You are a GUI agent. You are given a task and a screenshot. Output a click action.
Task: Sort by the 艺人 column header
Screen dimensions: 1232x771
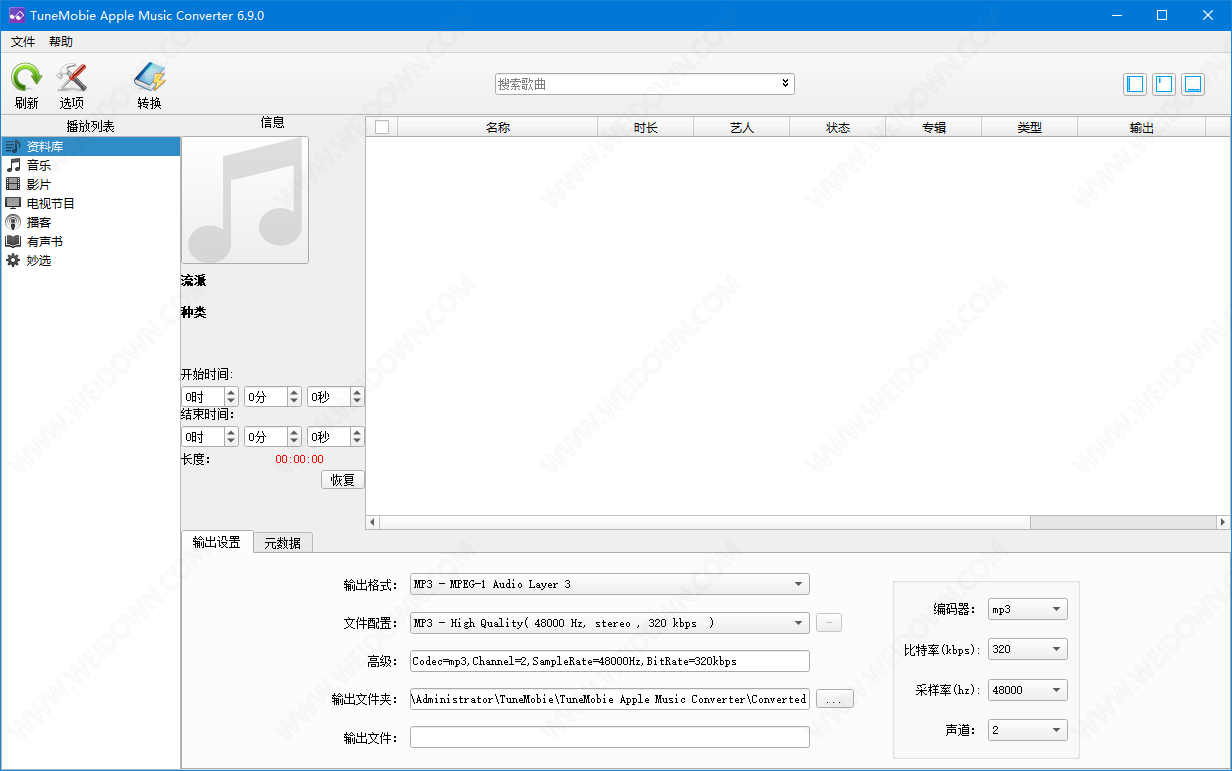click(742, 127)
